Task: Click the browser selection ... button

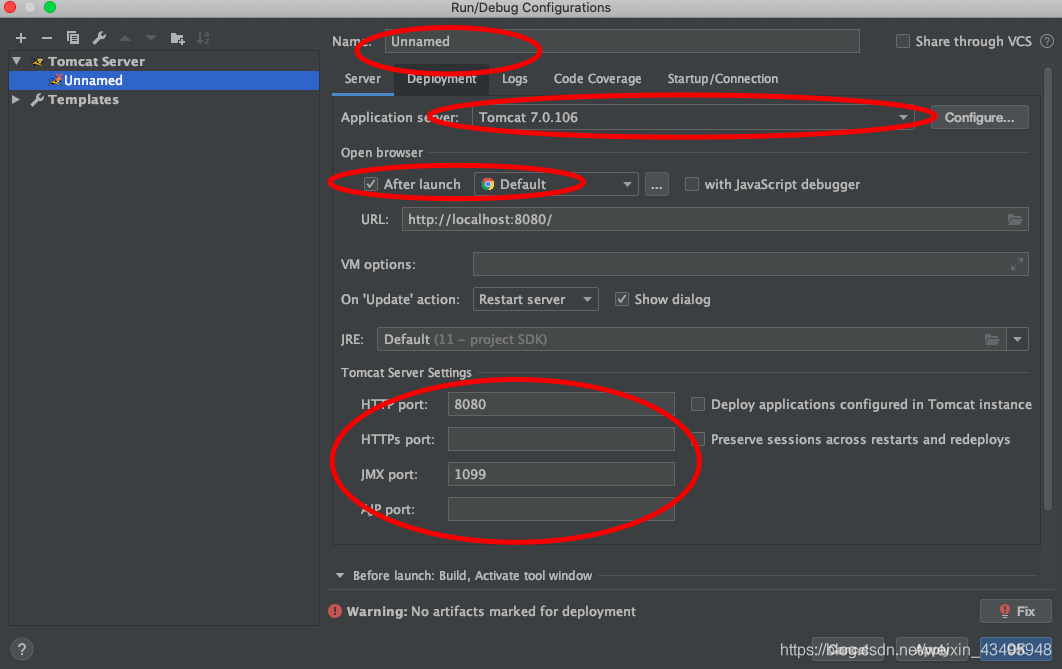Action: (656, 184)
